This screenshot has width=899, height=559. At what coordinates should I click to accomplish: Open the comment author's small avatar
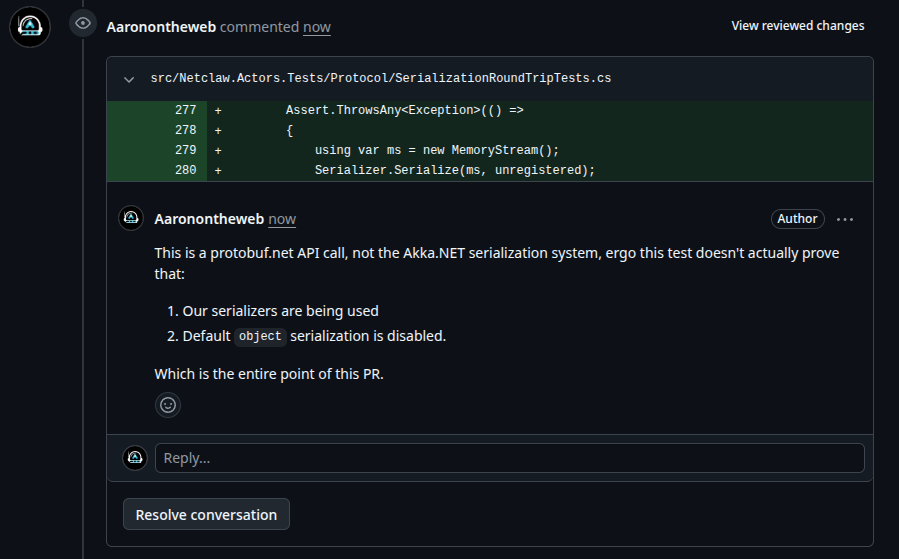click(131, 218)
